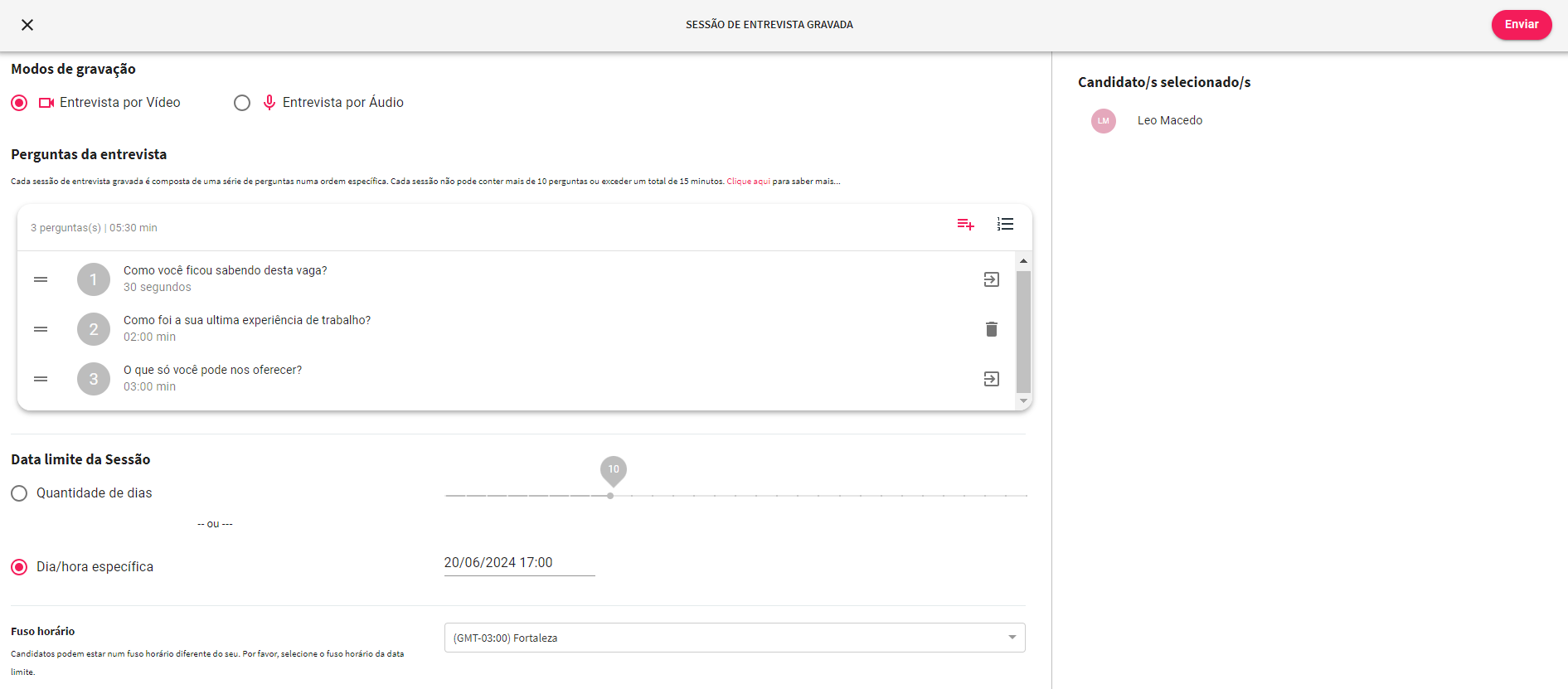The width and height of the screenshot is (1568, 689).
Task: Select Dia/hora específica radio button
Action: (x=19, y=567)
